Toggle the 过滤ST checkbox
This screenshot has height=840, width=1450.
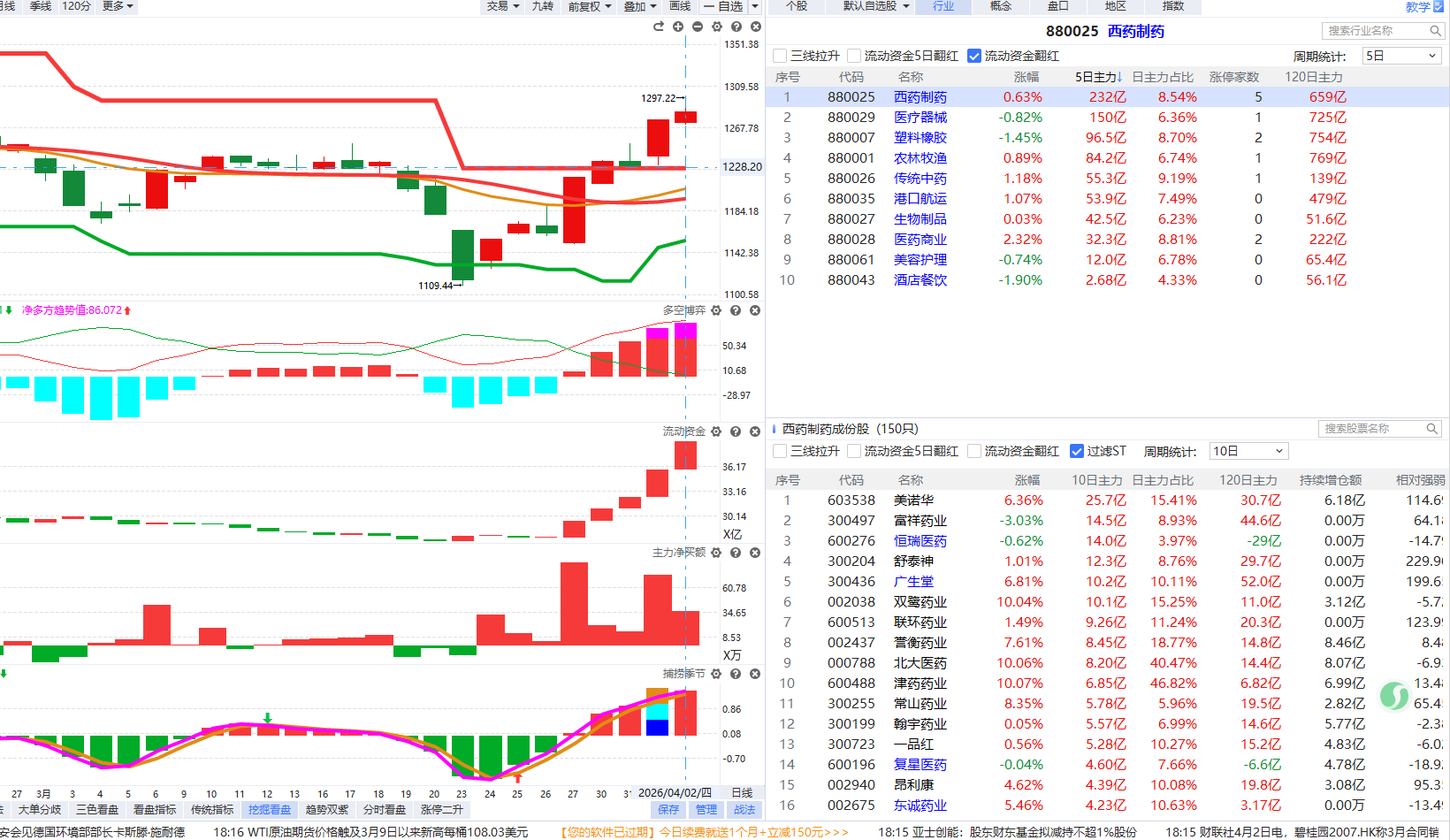click(x=1077, y=451)
